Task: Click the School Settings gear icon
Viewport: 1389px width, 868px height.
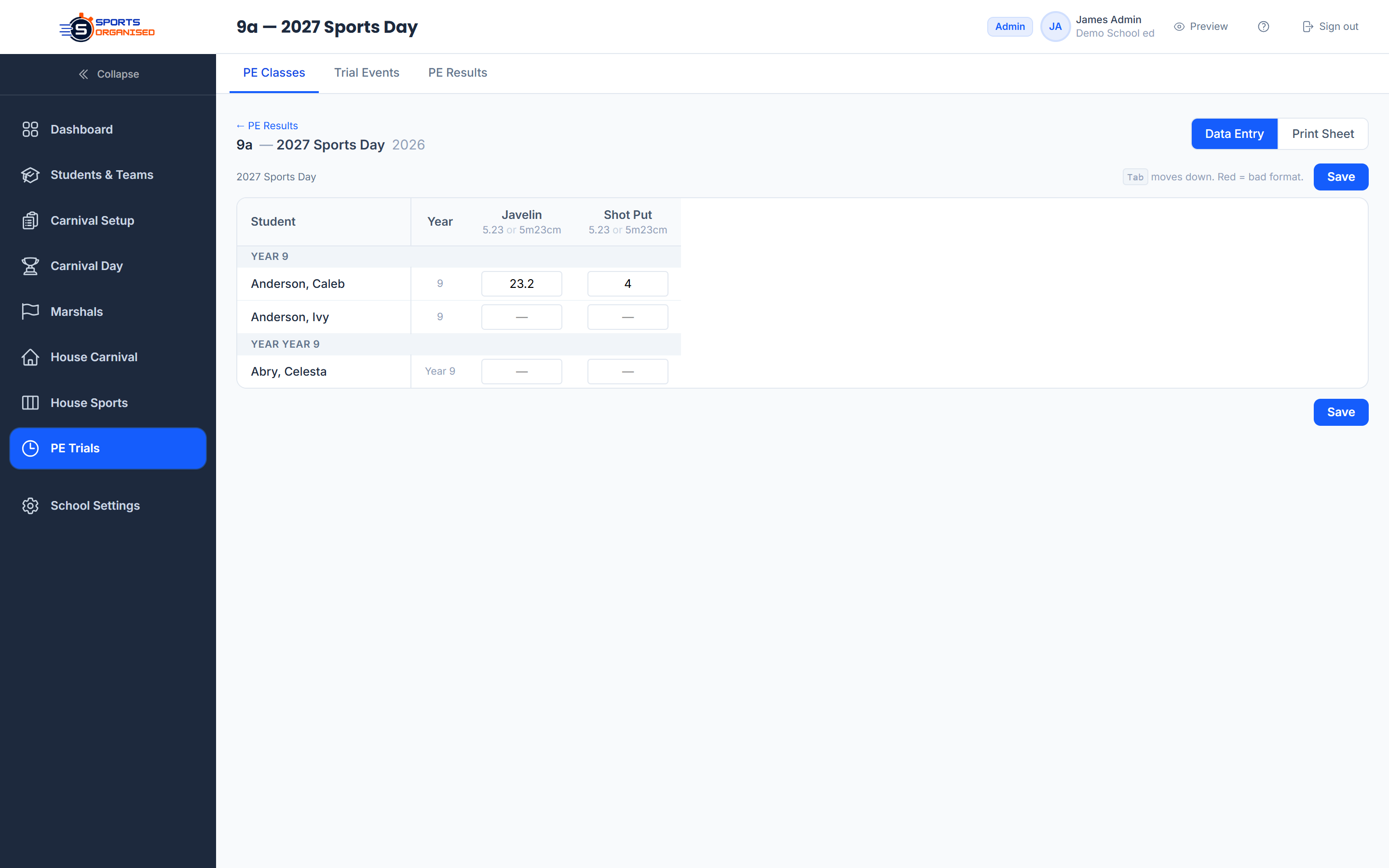Action: [30, 506]
